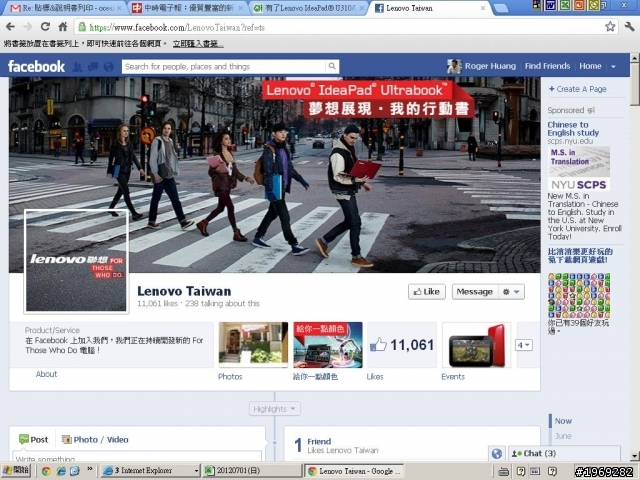Click the Write something field
This screenshot has width=640, height=480.
click(x=137, y=457)
